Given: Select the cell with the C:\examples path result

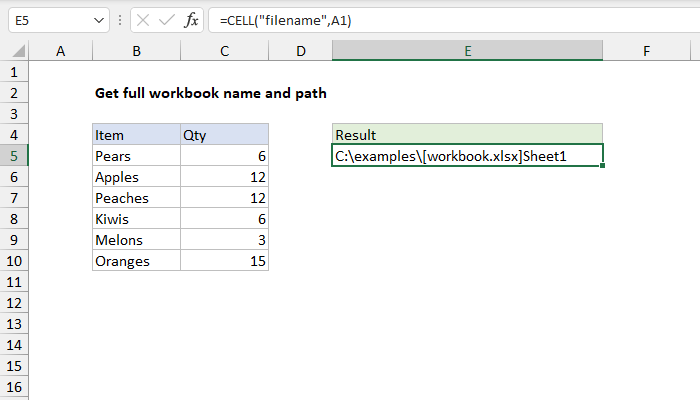Looking at the screenshot, I should [x=467, y=155].
